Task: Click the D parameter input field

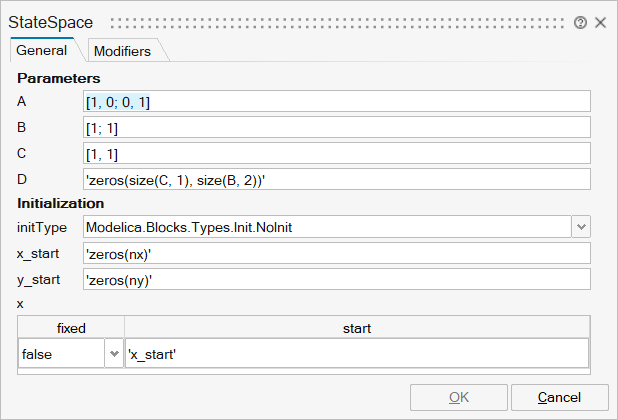Action: pos(337,179)
